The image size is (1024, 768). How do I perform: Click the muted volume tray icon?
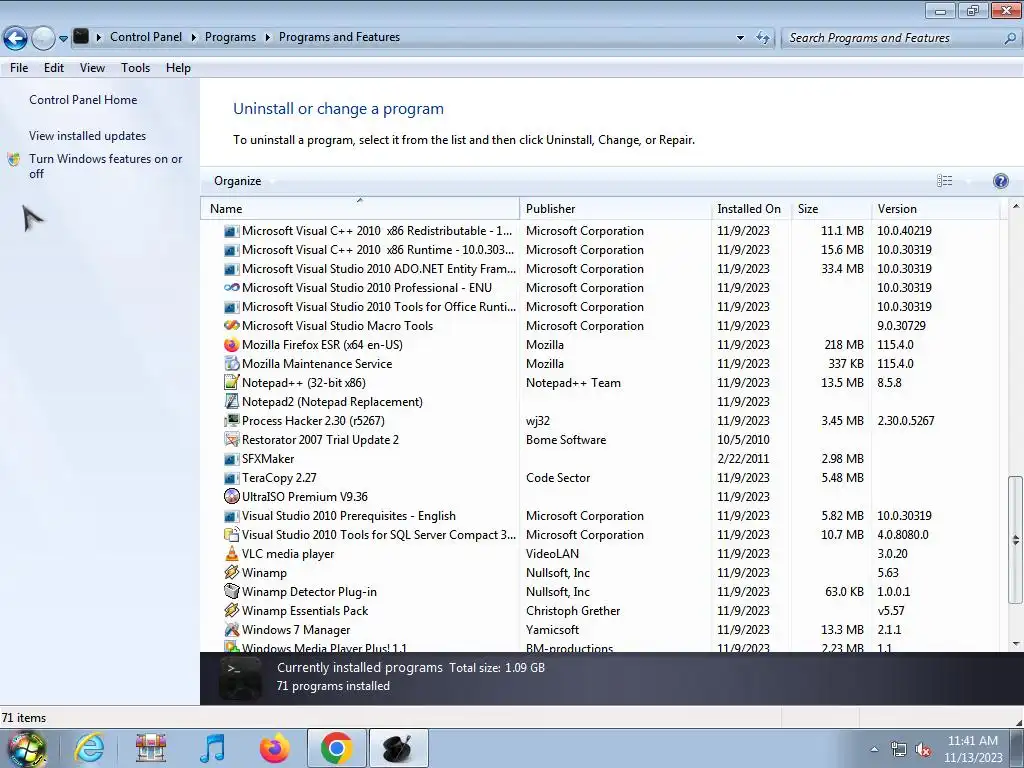pyautogui.click(x=923, y=750)
